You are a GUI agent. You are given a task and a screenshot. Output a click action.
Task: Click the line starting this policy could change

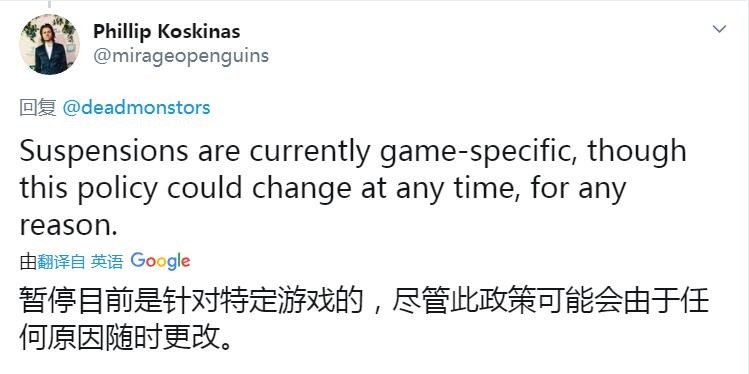pos(322,189)
